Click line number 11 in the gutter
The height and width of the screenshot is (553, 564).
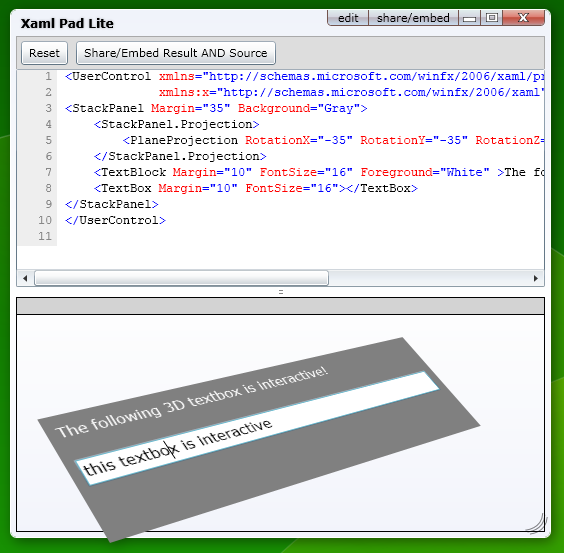(45, 236)
